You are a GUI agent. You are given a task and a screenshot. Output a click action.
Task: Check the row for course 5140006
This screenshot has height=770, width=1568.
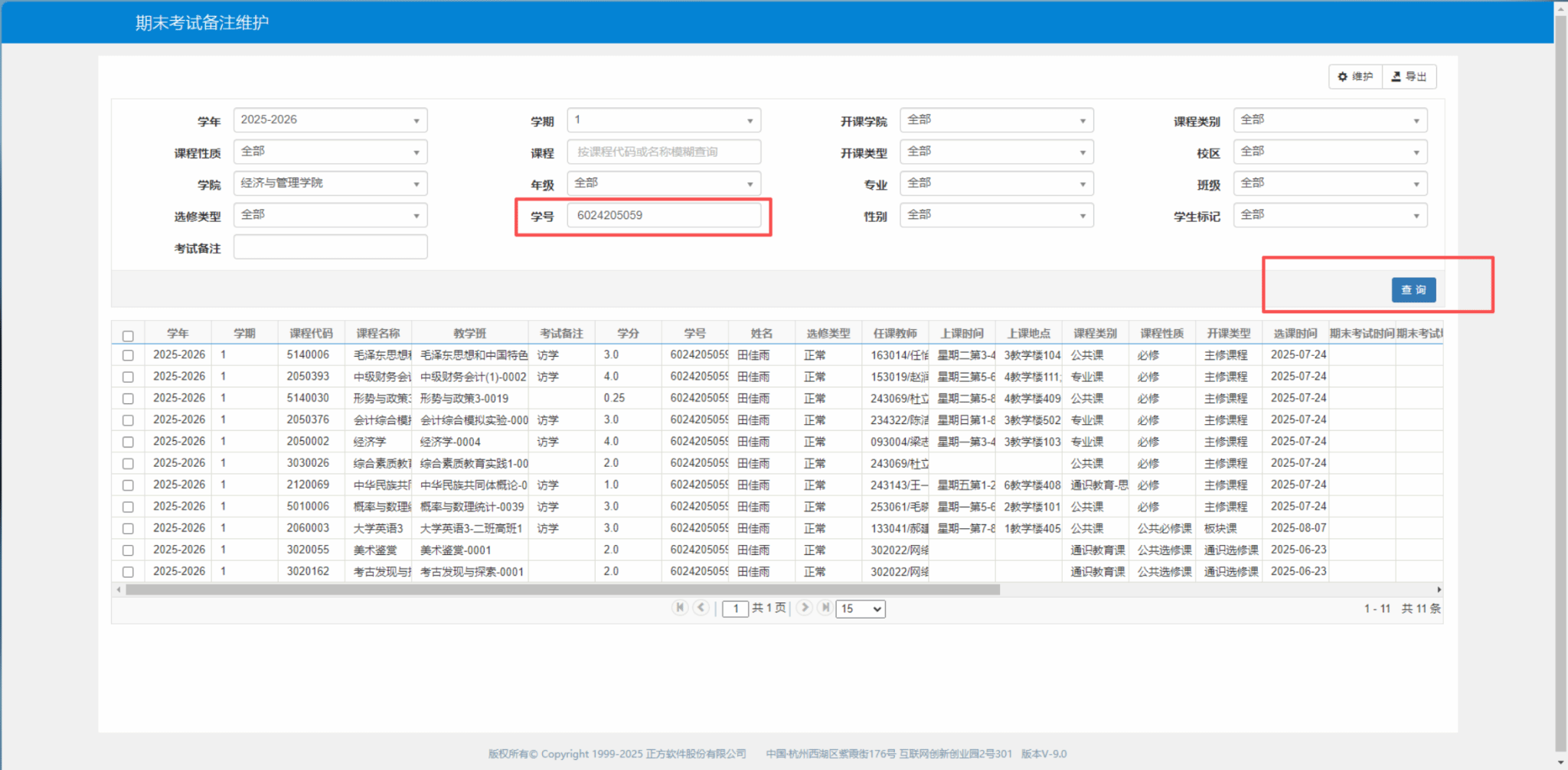128,355
